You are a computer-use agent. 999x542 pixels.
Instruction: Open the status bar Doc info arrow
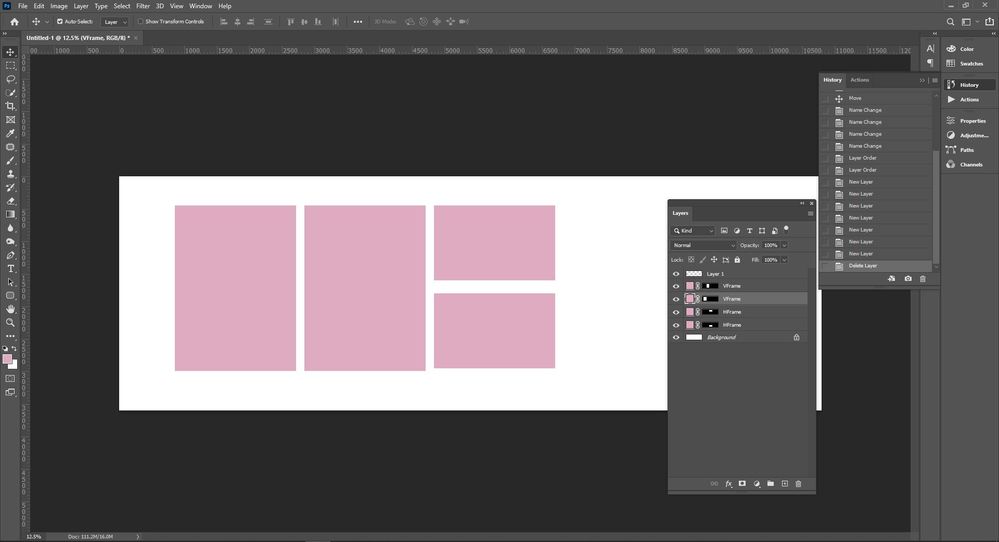point(138,537)
